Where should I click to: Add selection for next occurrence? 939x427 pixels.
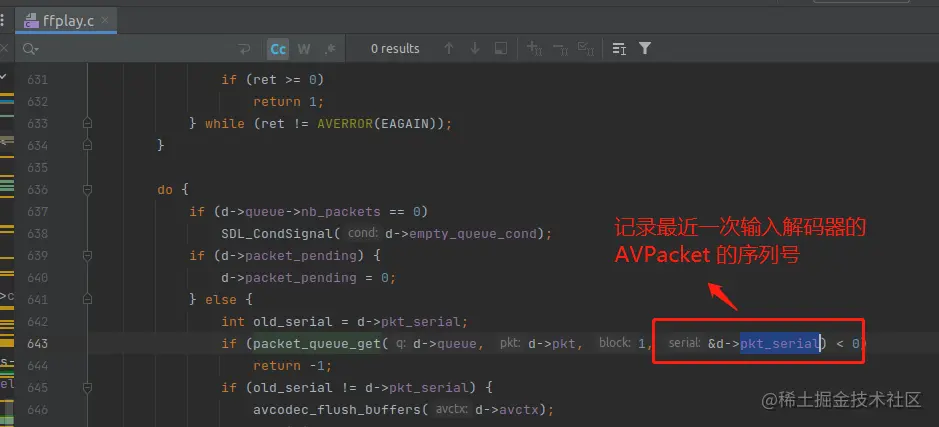[x=534, y=49]
